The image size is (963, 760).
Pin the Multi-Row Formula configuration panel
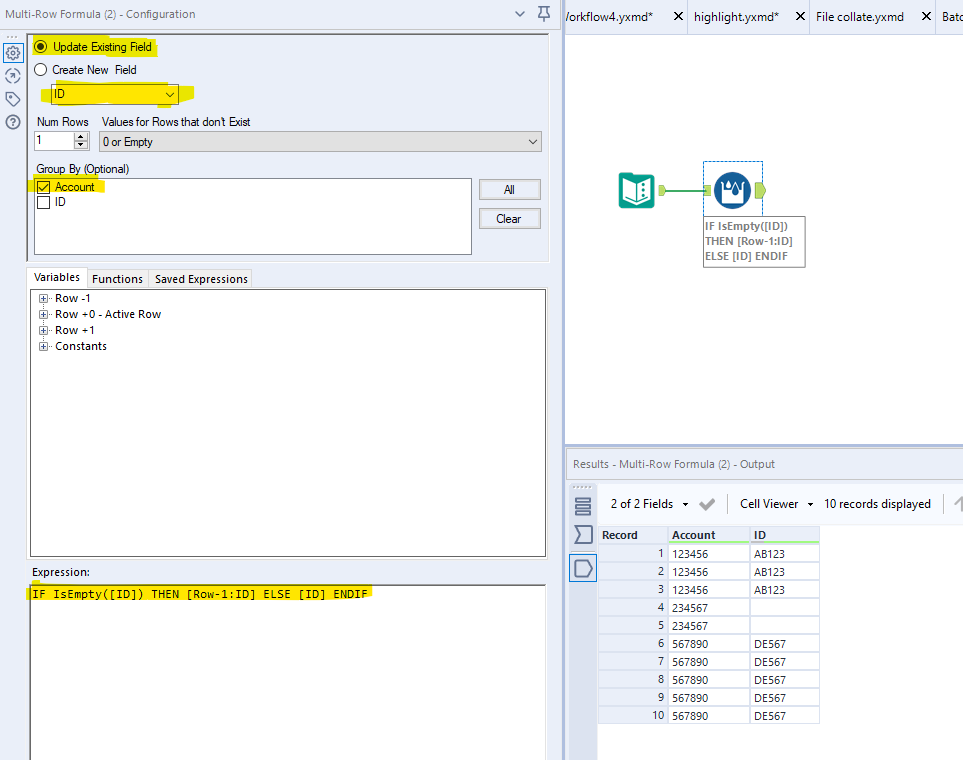pyautogui.click(x=541, y=15)
